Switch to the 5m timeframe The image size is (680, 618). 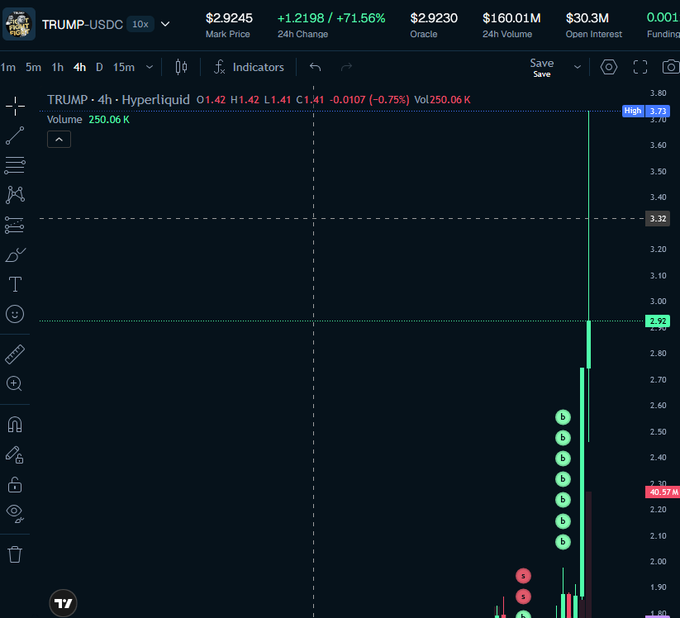(x=33, y=67)
